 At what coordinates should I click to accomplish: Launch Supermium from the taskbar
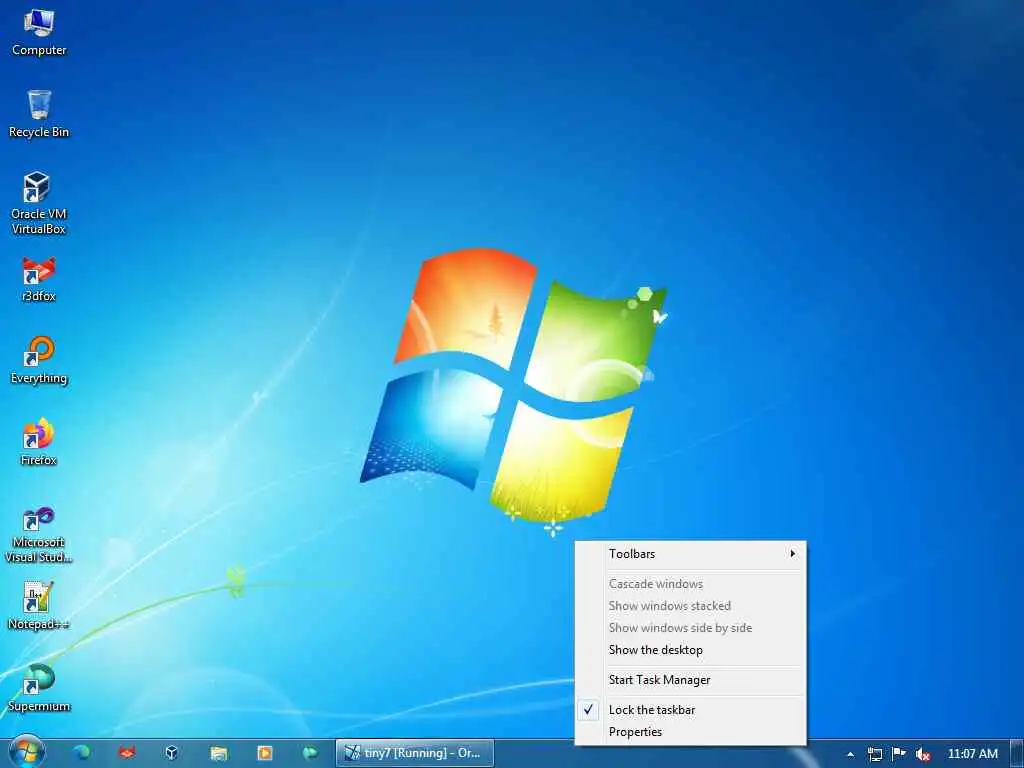pos(310,753)
